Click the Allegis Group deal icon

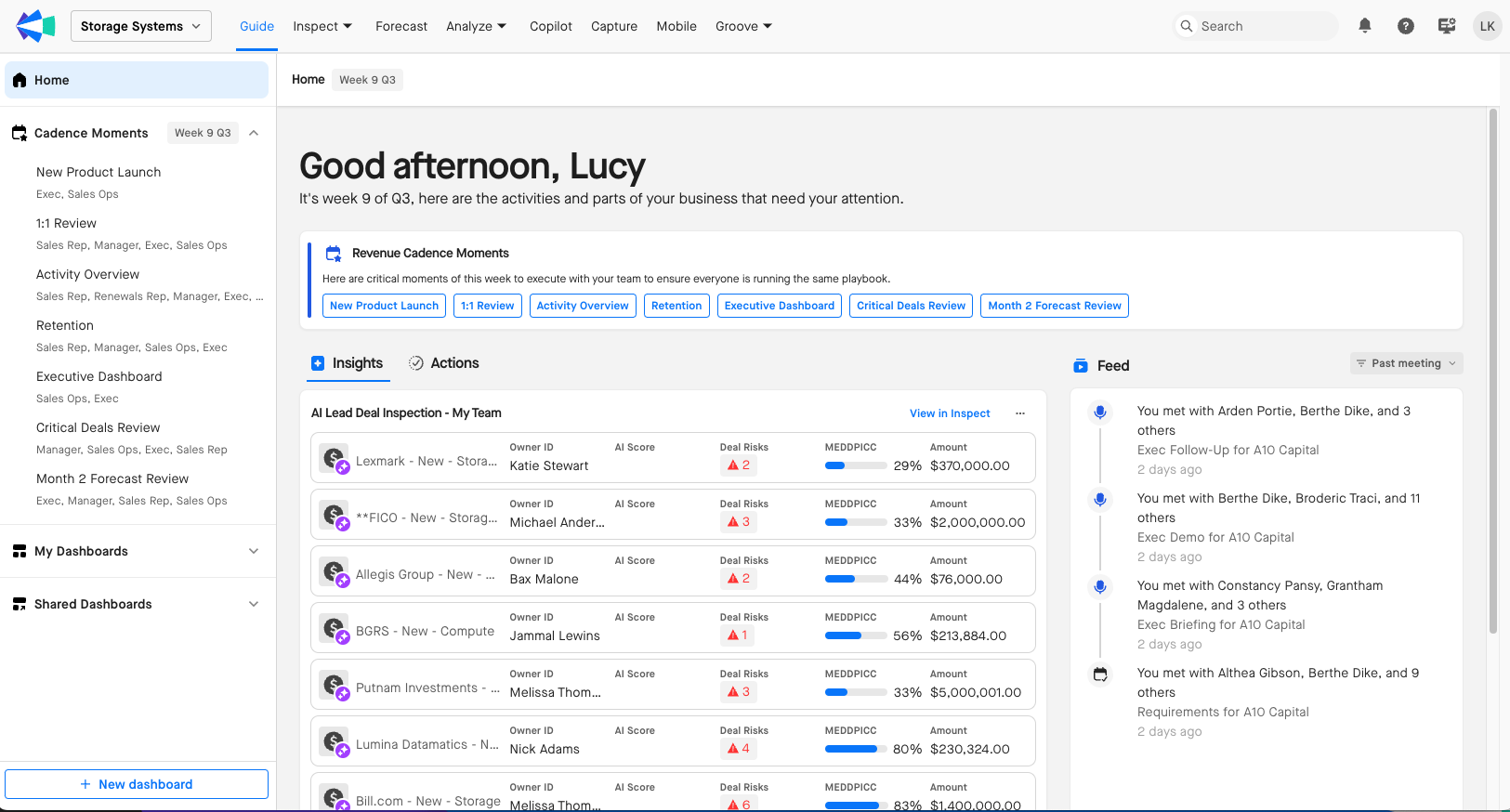(x=335, y=572)
